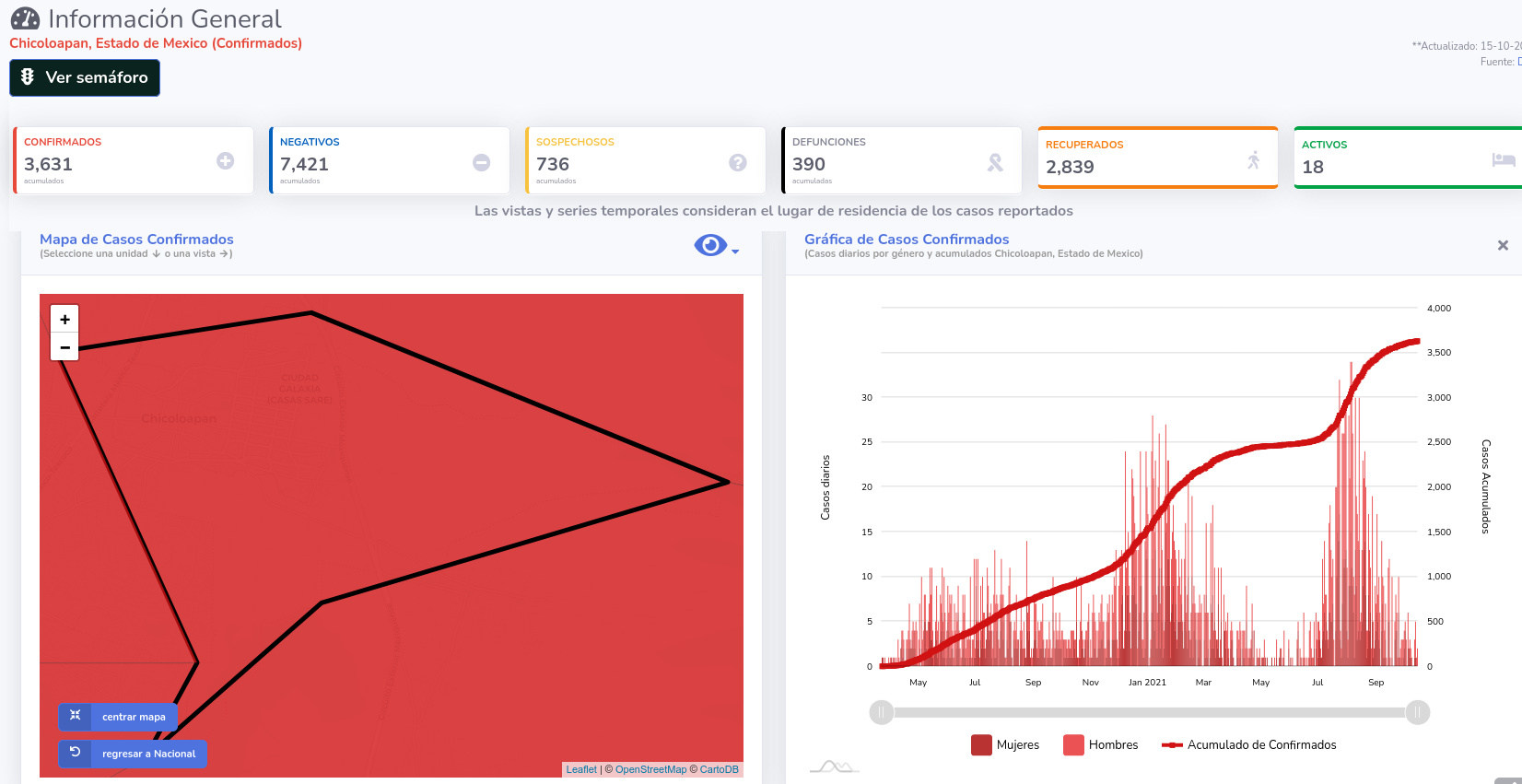1522x784 pixels.
Task: Open the Leaflet attribution link
Action: (x=581, y=769)
